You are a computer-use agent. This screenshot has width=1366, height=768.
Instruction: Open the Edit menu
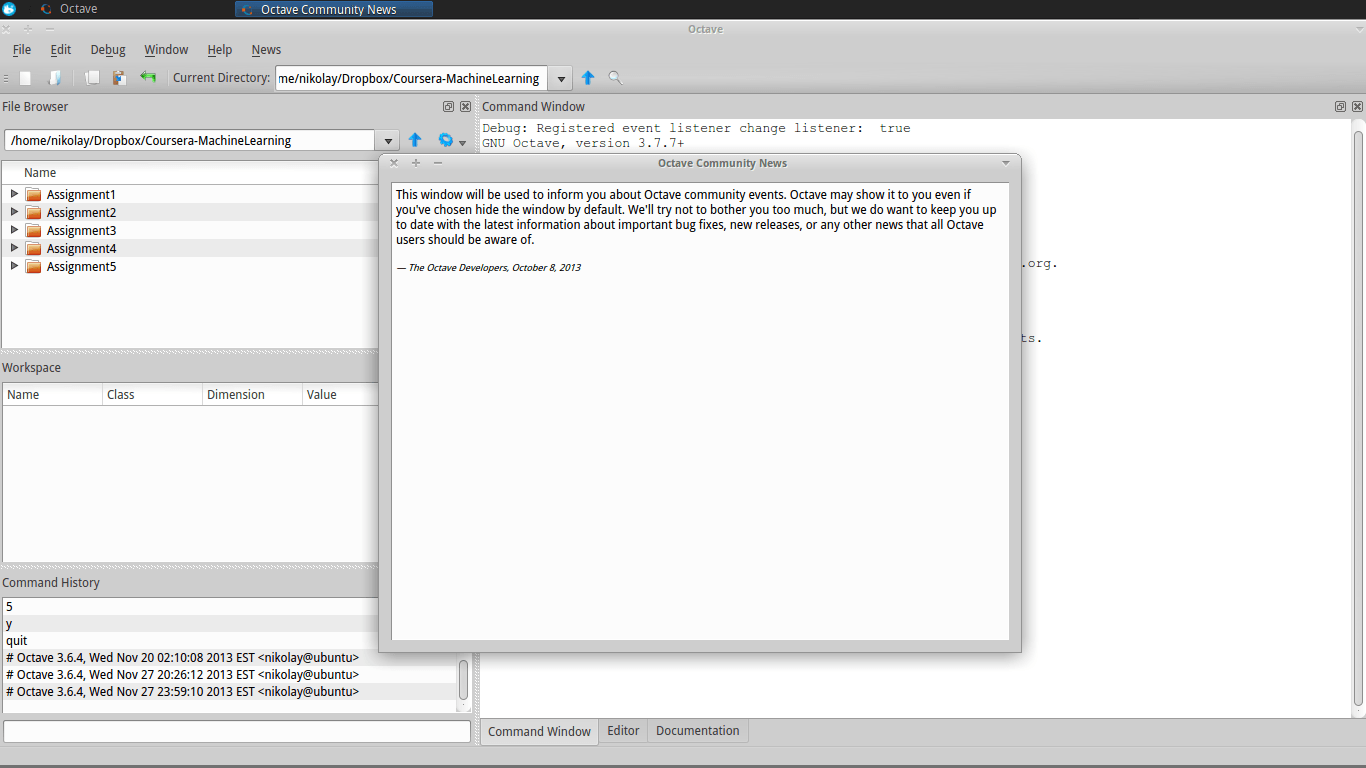pyautogui.click(x=61, y=49)
